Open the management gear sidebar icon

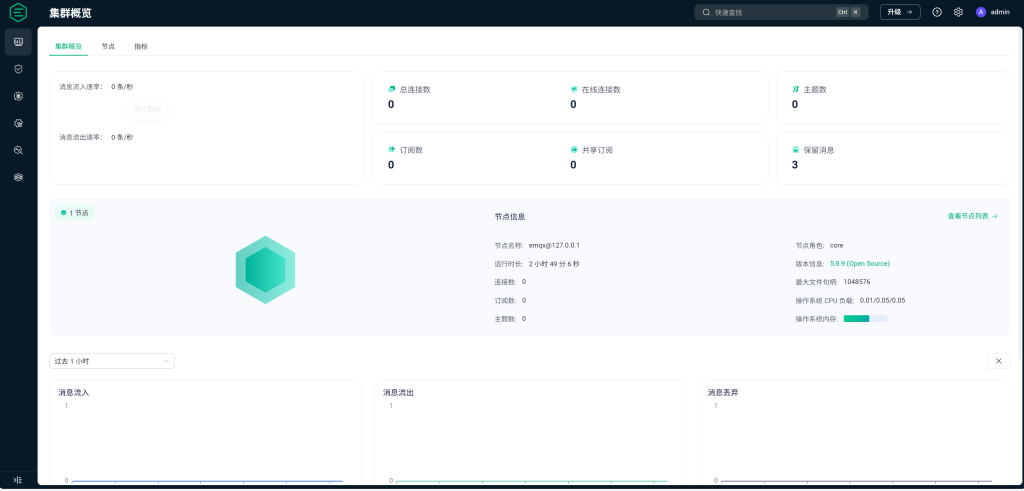(x=18, y=123)
